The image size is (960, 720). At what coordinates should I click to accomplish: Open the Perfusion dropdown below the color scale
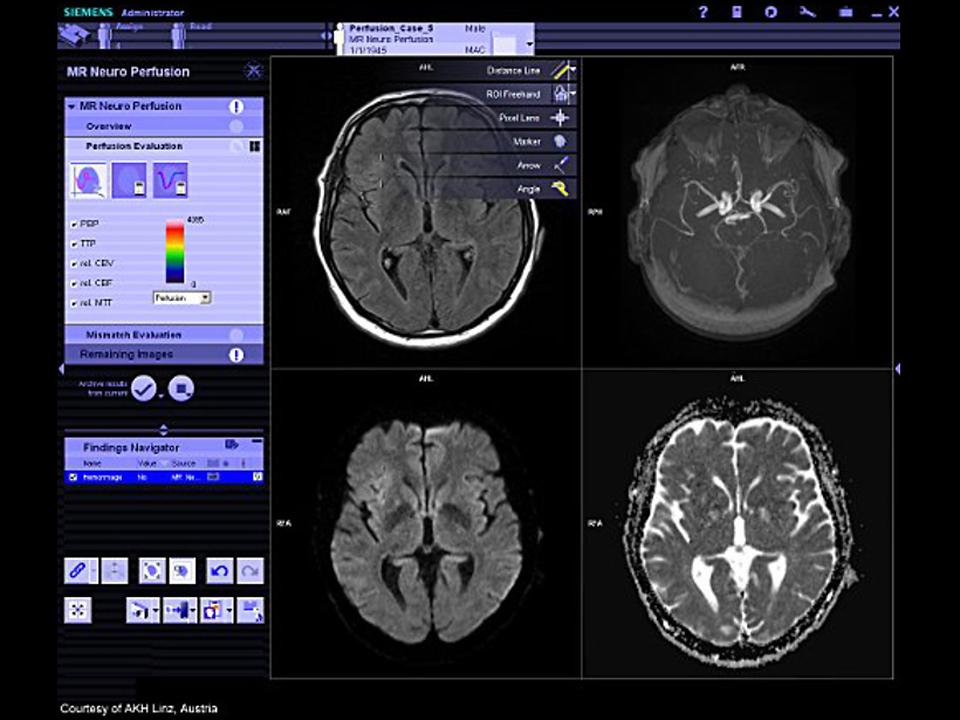click(x=181, y=297)
